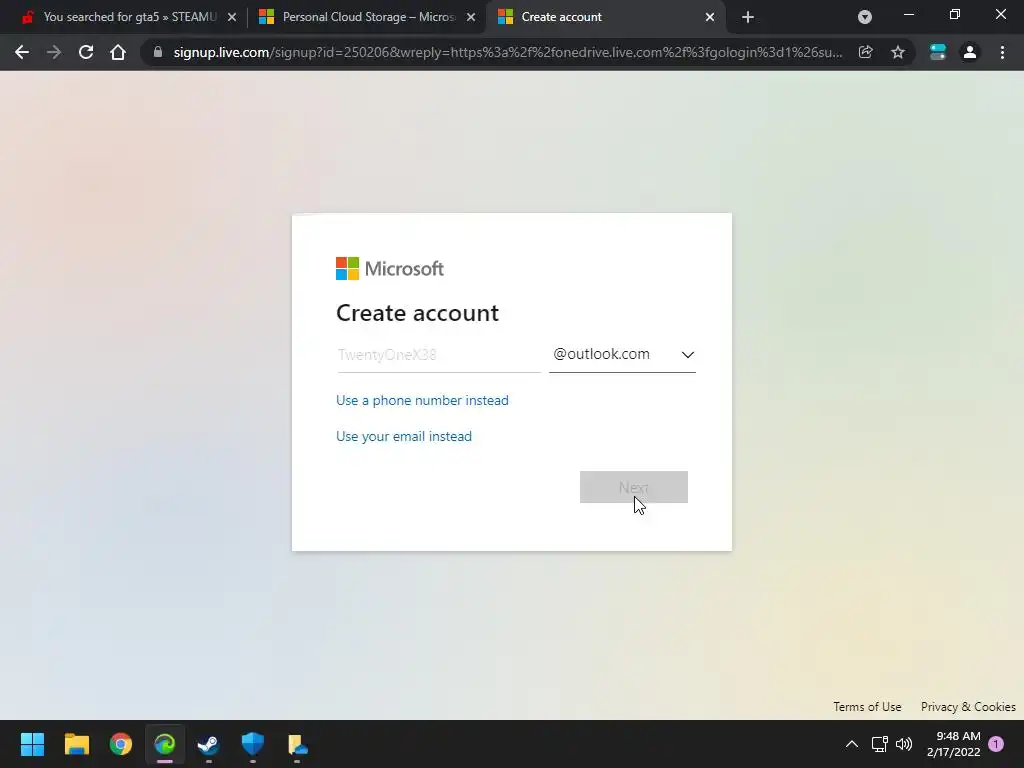Open the yellow-and-blue taskbar app icon
Viewport: 1024px width, 768px height.
297,744
